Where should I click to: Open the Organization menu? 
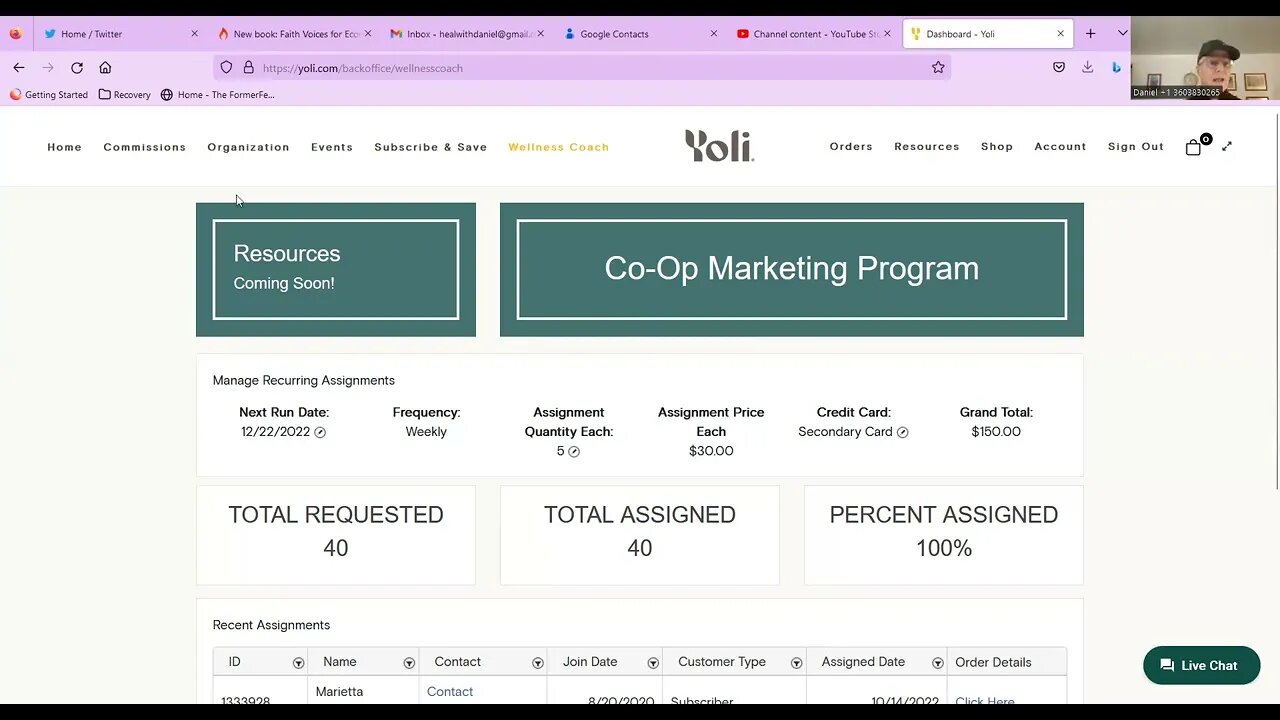tap(248, 147)
